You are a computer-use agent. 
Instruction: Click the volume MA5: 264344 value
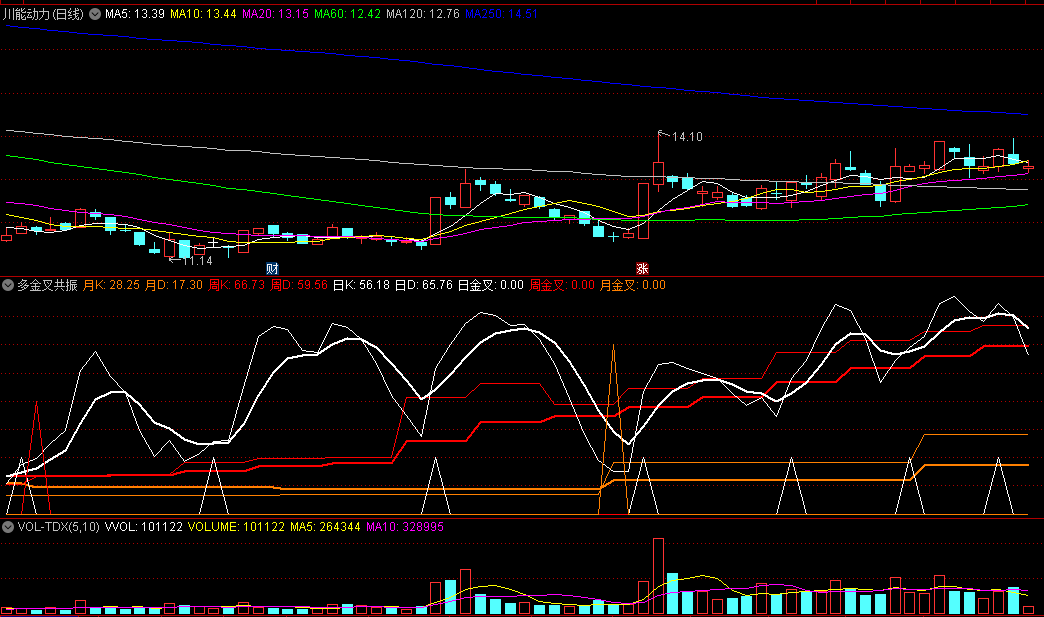pos(325,527)
